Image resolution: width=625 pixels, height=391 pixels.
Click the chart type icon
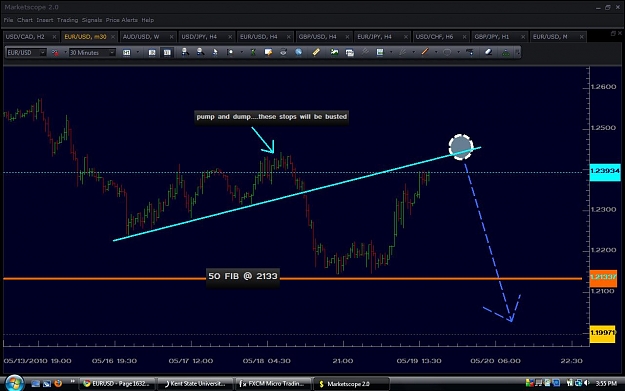126,53
